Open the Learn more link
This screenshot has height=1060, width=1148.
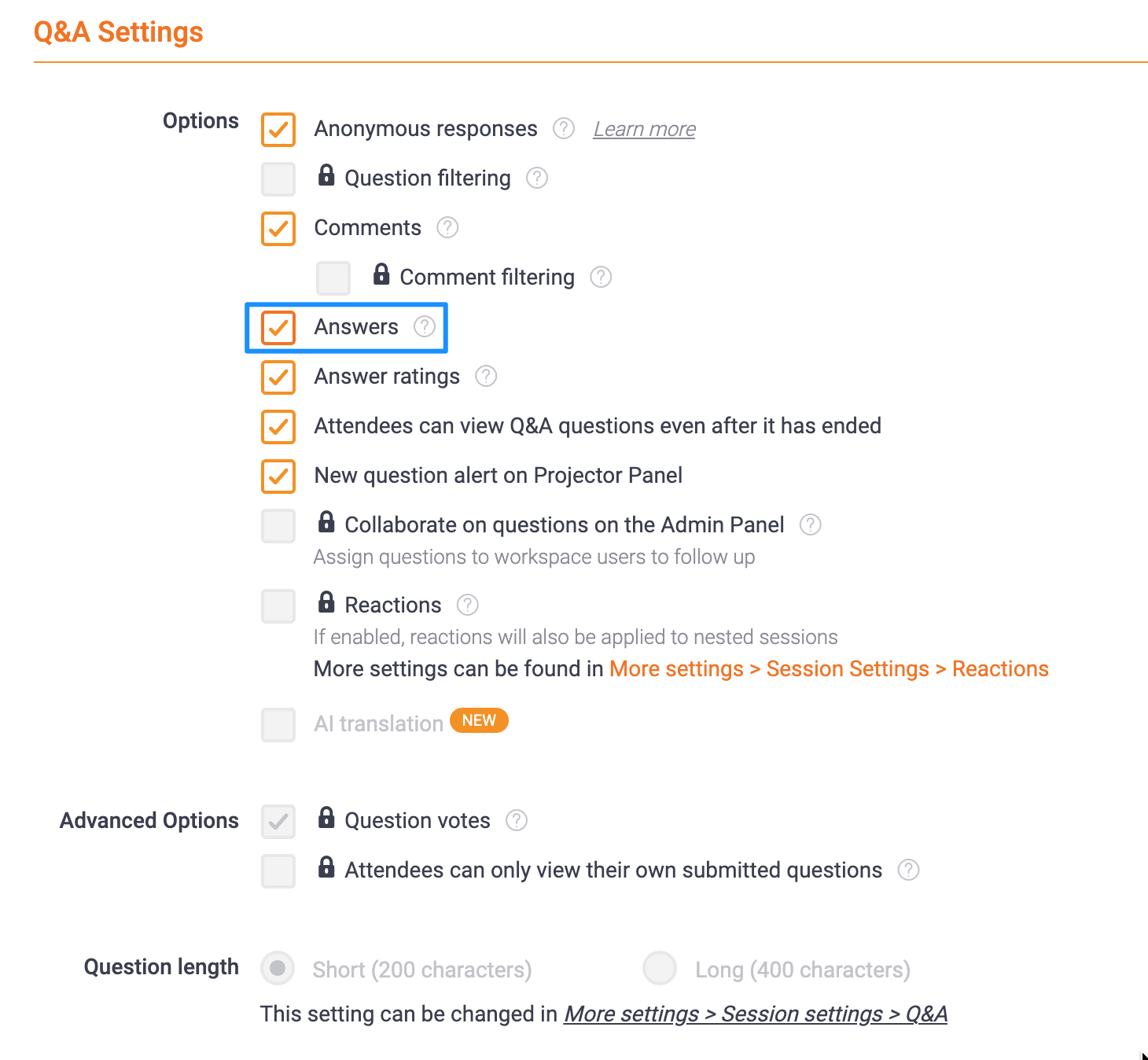[644, 129]
